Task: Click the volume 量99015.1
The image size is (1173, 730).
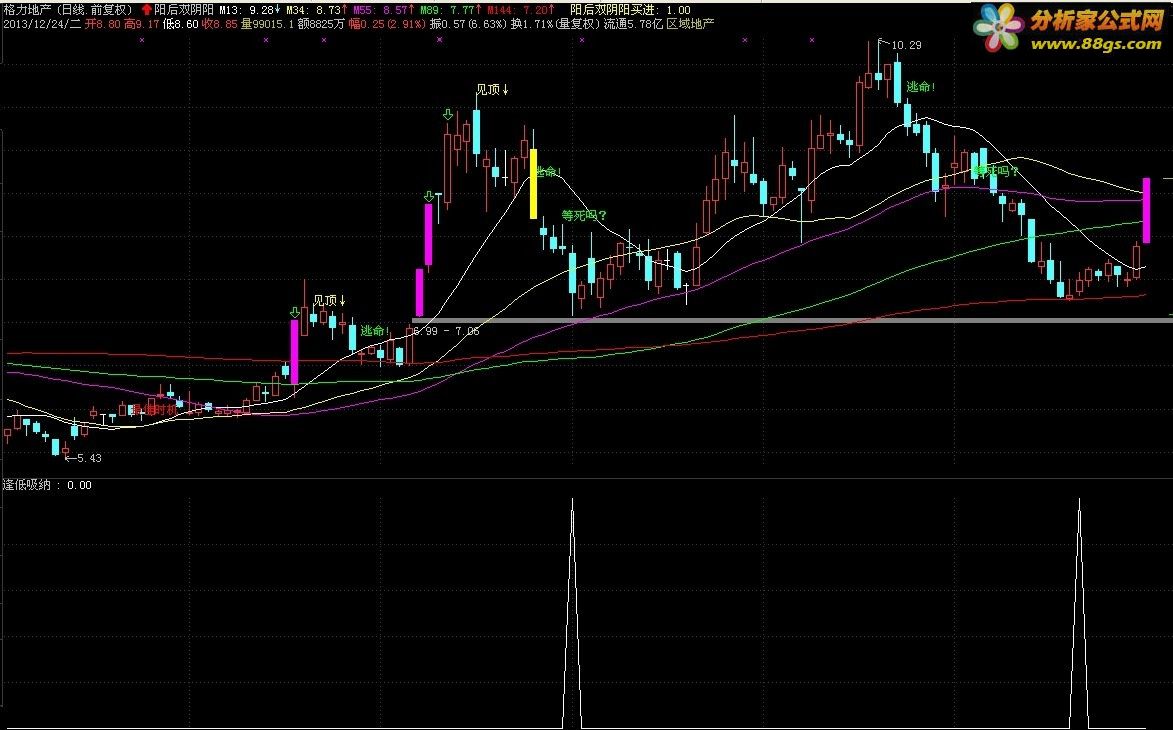Action: tap(268, 23)
